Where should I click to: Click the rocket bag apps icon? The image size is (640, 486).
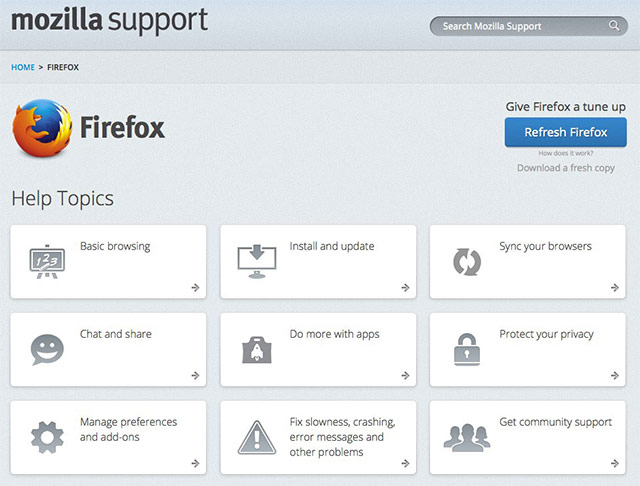[x=257, y=349]
